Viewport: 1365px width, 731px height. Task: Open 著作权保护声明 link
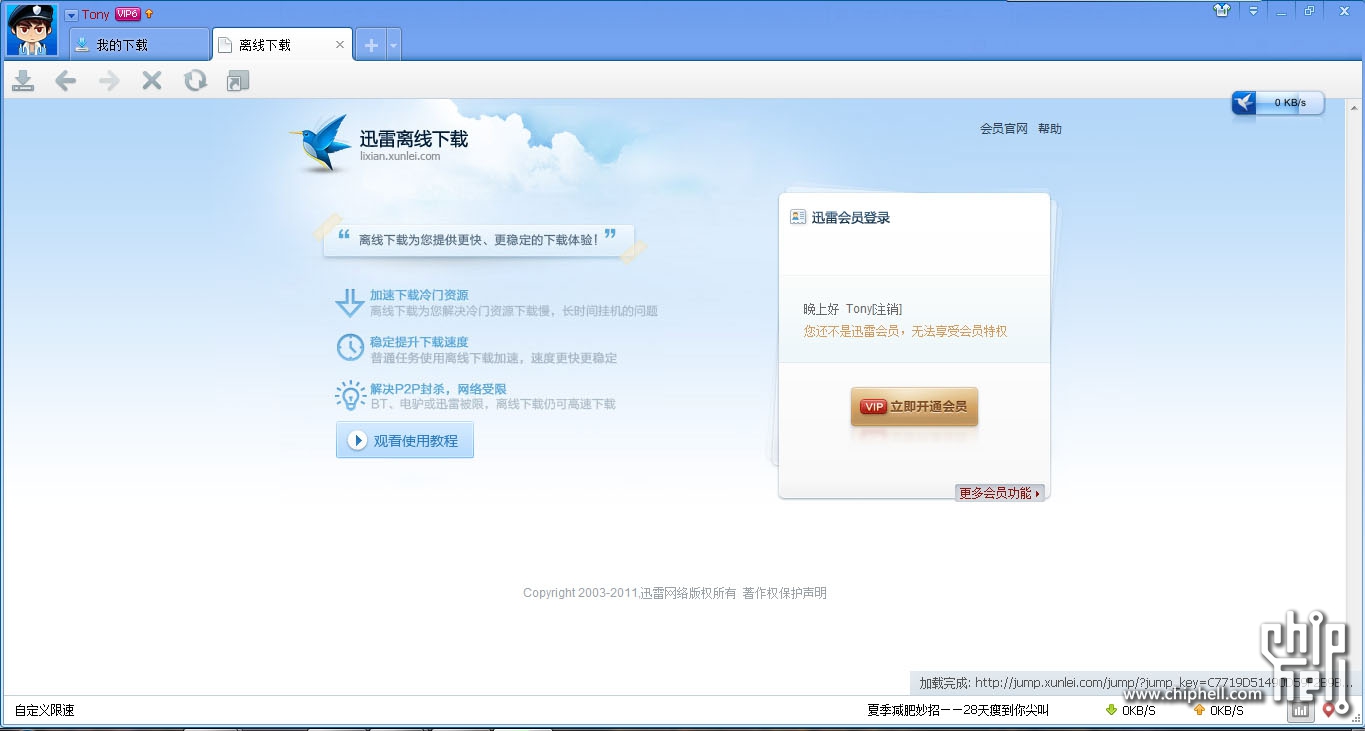[x=784, y=593]
